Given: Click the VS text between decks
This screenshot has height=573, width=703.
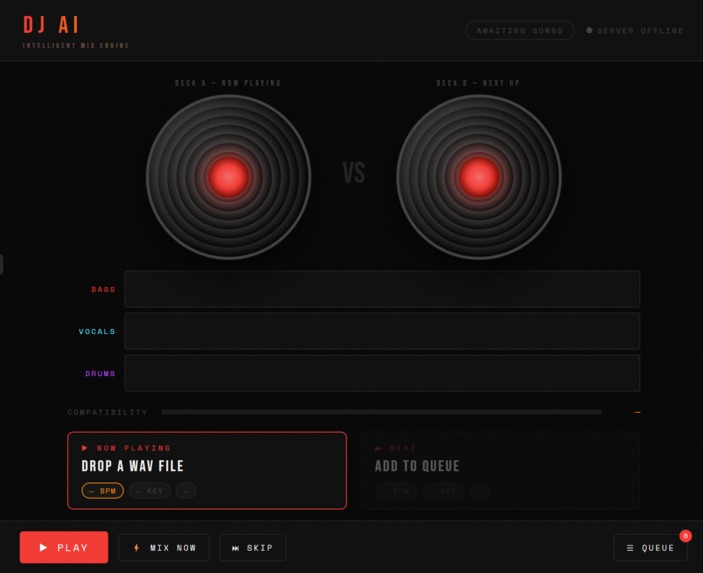Looking at the screenshot, I should [354, 173].
